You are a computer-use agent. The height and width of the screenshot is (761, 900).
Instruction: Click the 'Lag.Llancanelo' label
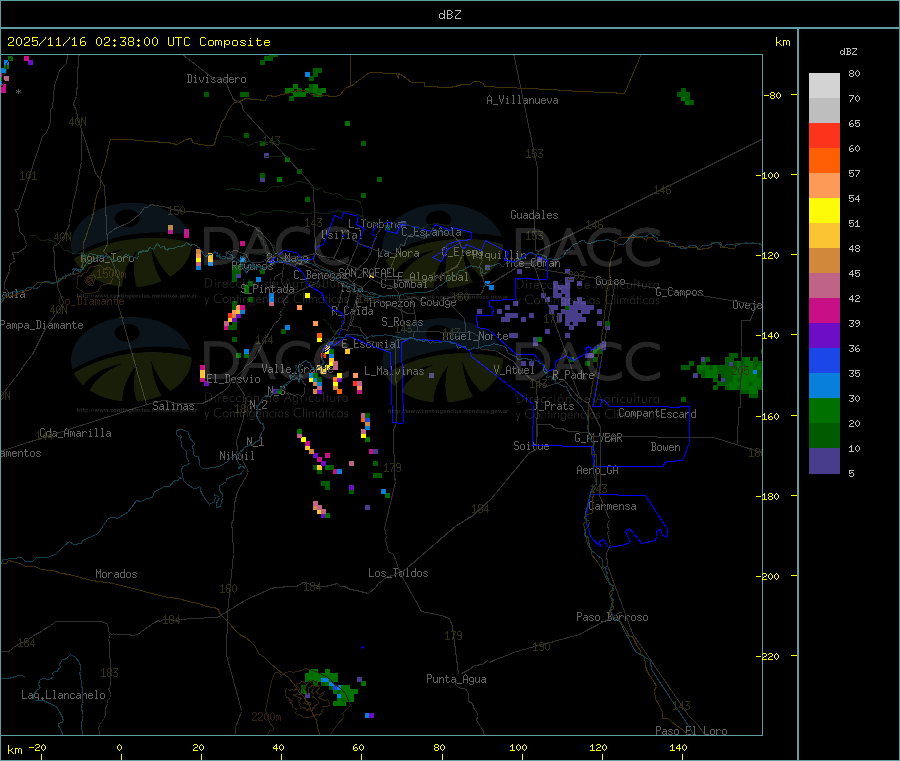[63, 695]
